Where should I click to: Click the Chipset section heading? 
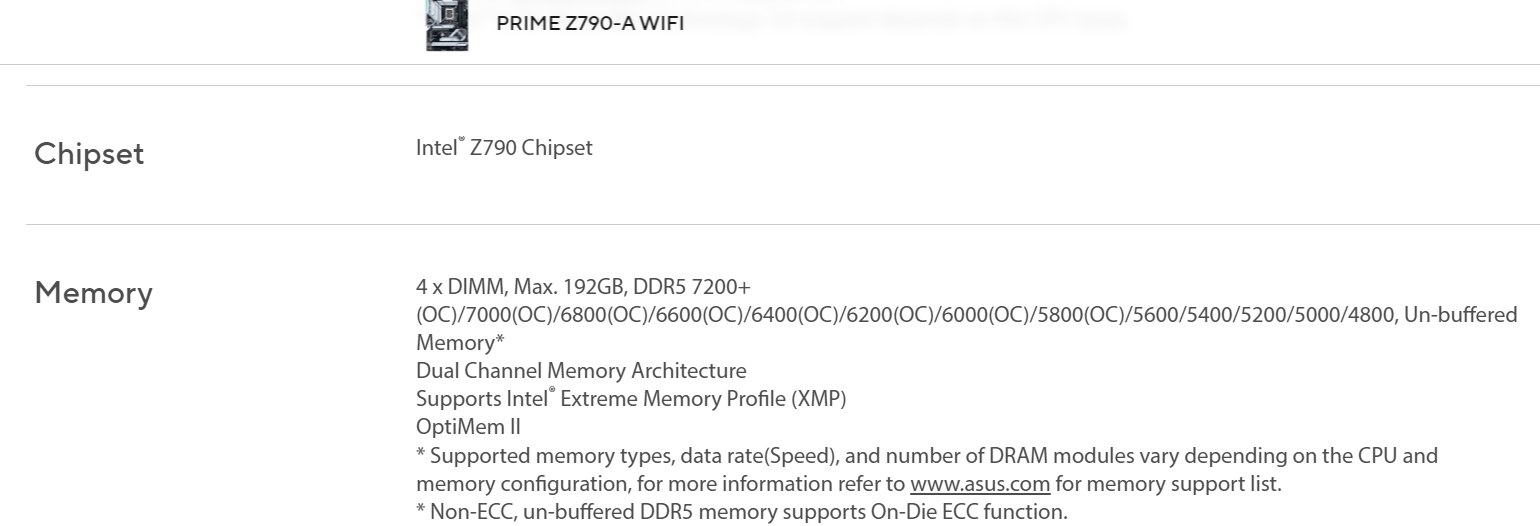89,154
